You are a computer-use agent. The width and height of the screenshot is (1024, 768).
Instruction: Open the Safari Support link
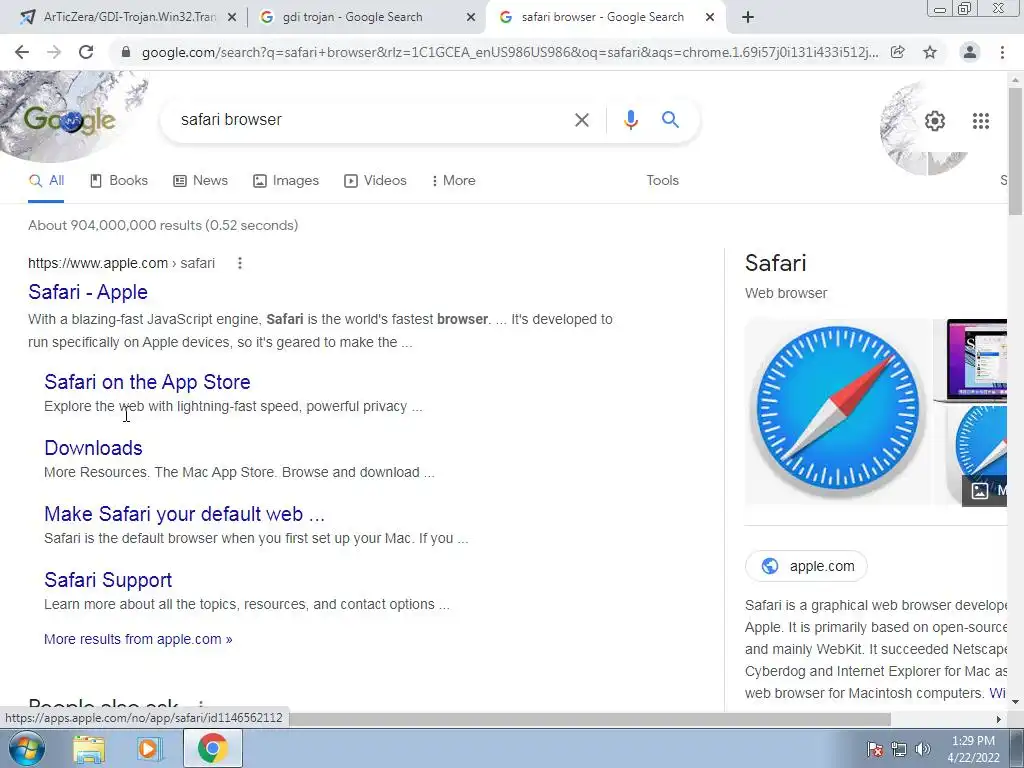[x=108, y=580]
